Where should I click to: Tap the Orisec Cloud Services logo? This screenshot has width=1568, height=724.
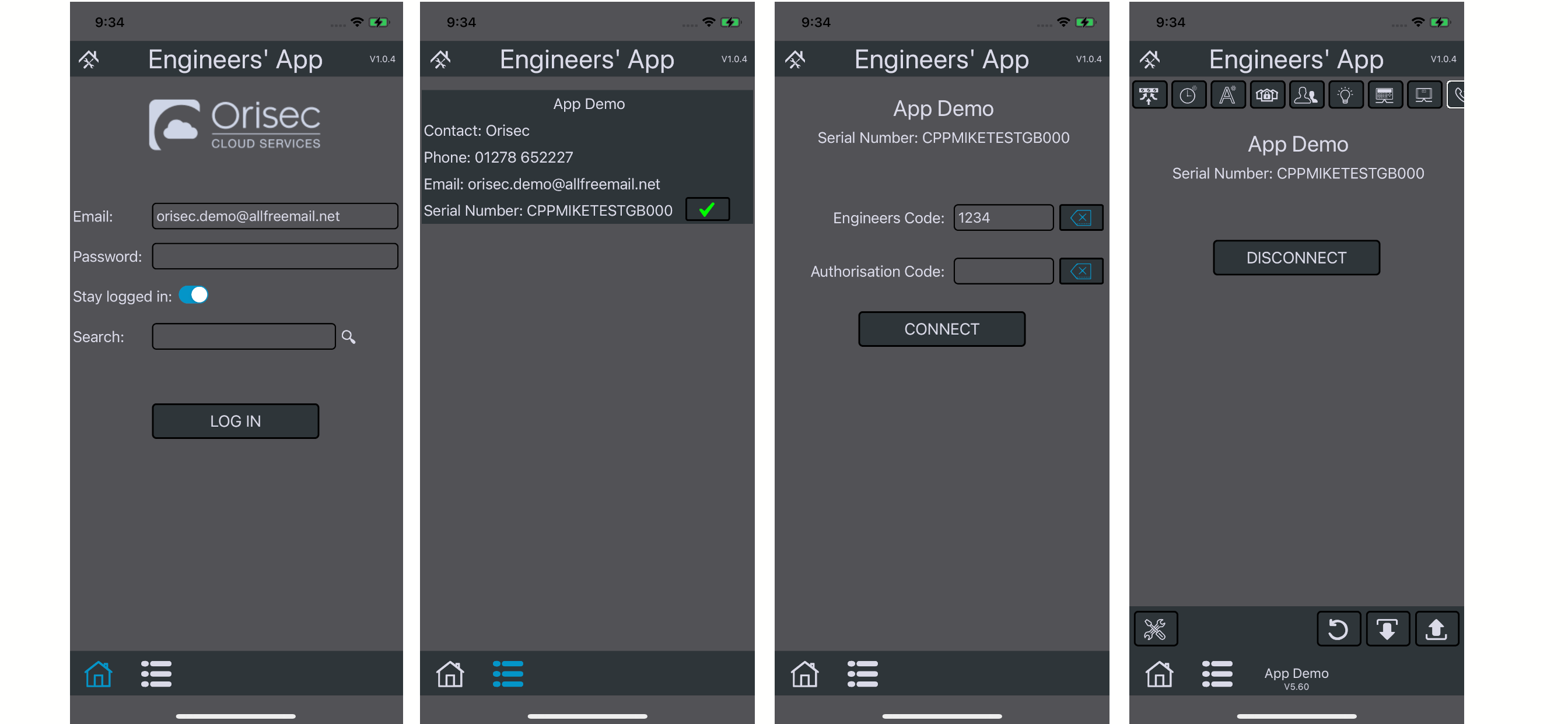(235, 125)
